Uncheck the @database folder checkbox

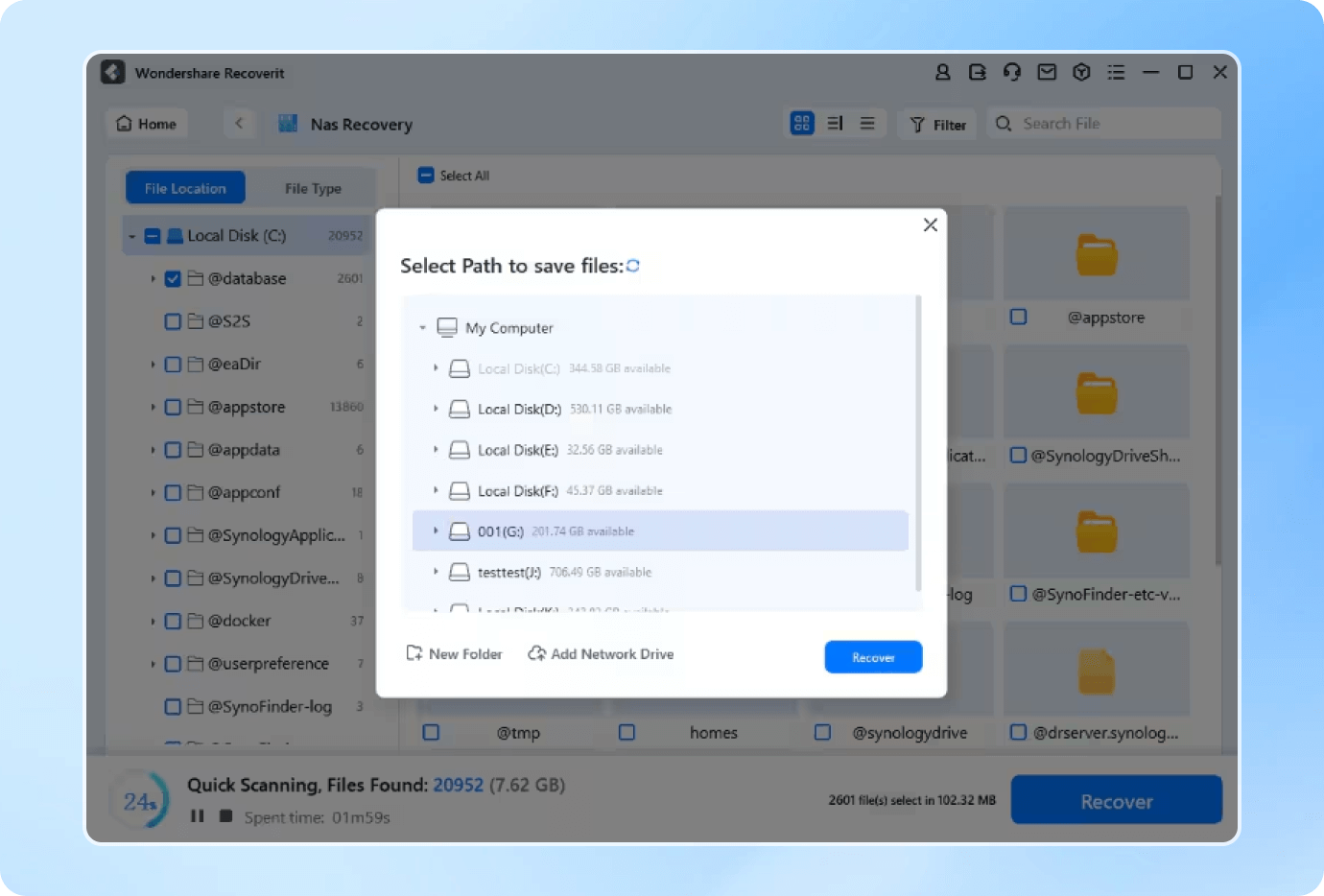[x=173, y=278]
